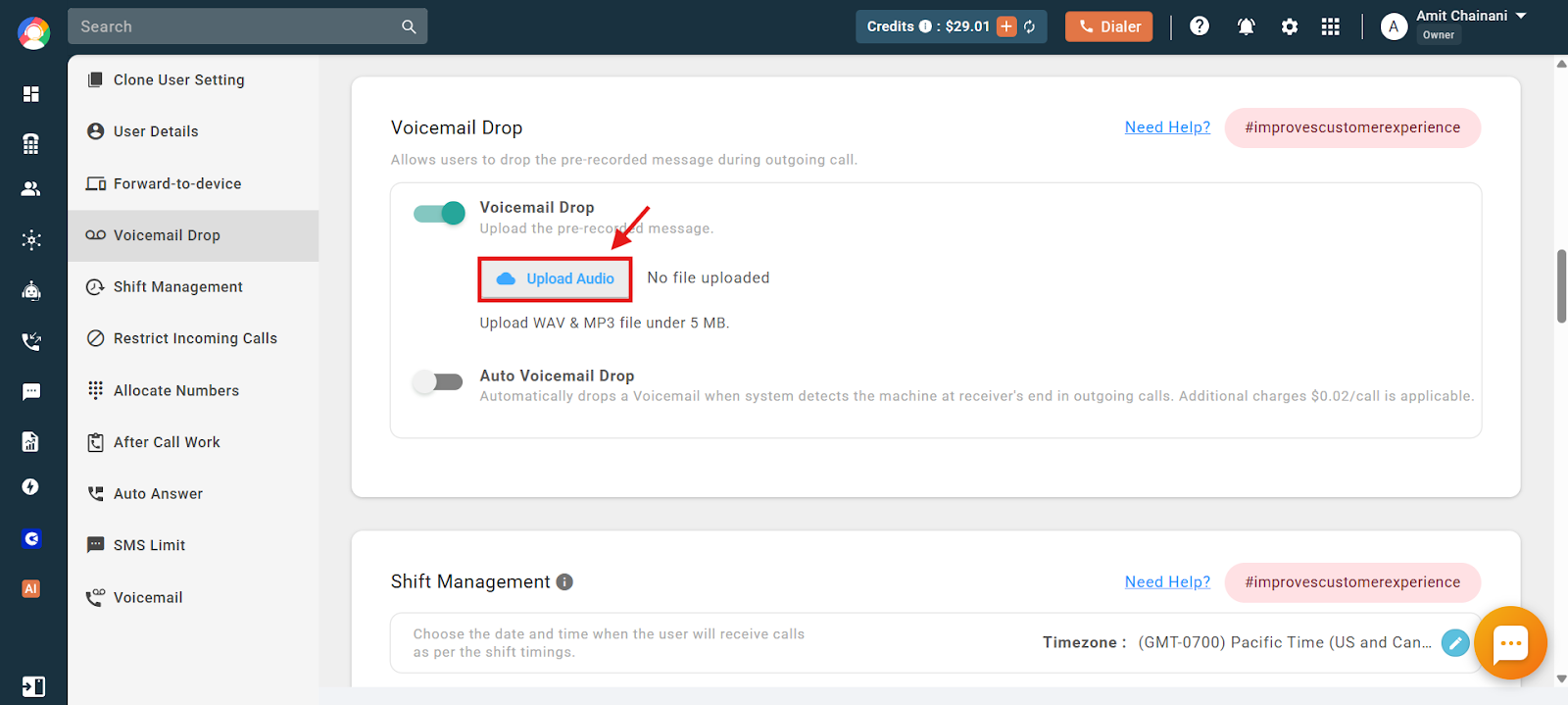1568x705 pixels.
Task: Click the logout icon at rail bottom
Action: click(x=32, y=686)
